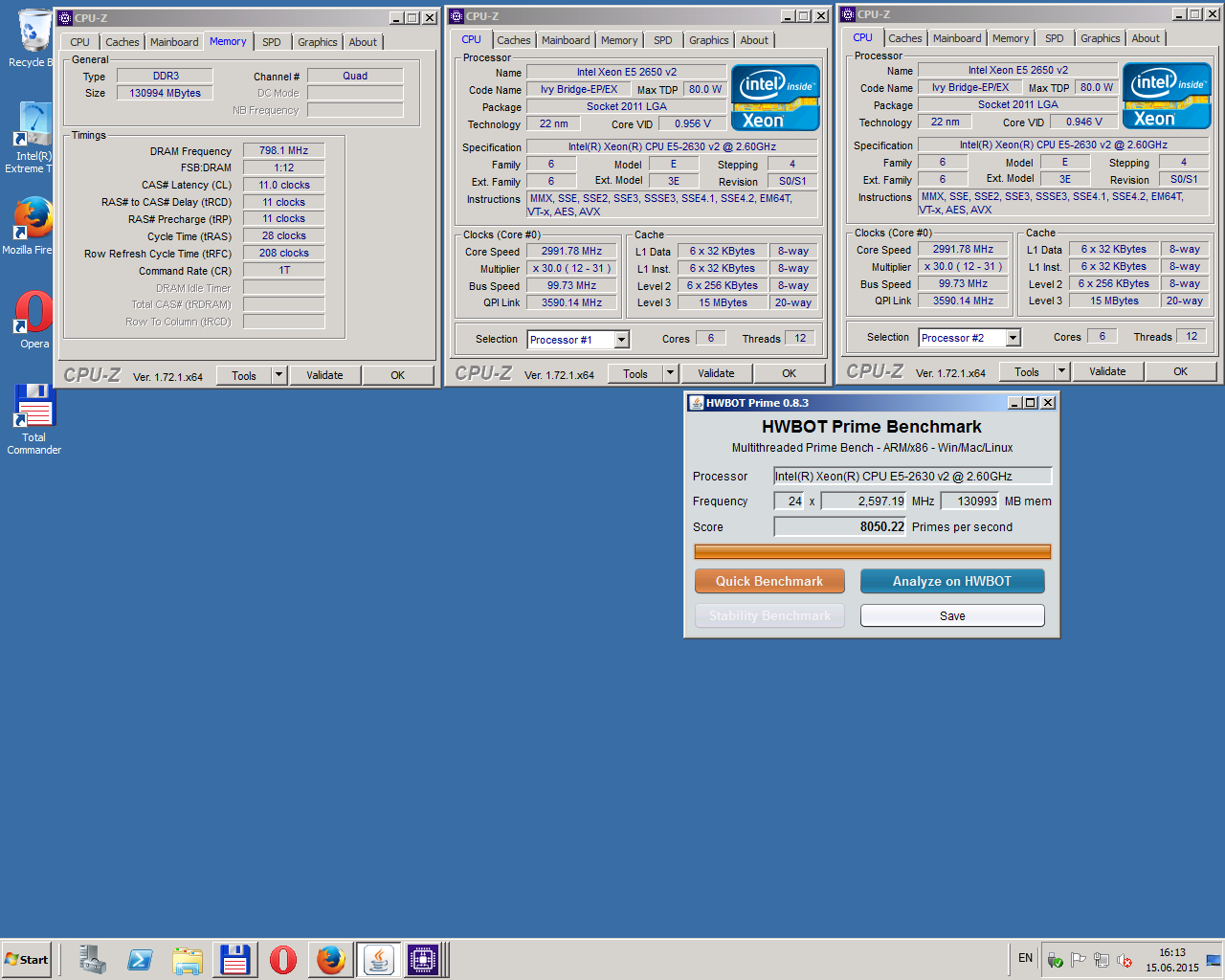
Task: Start the HWBOT Quick Benchmark
Action: pyautogui.click(x=769, y=581)
